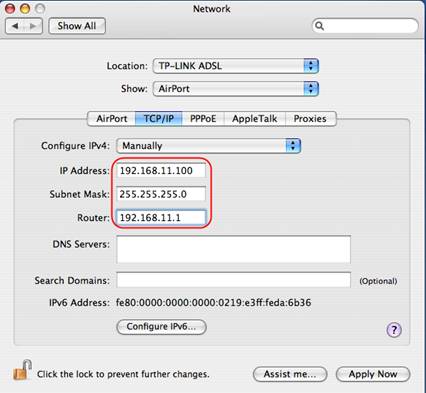Click the Apply Now button
The width and height of the screenshot is (426, 393).
(x=373, y=374)
